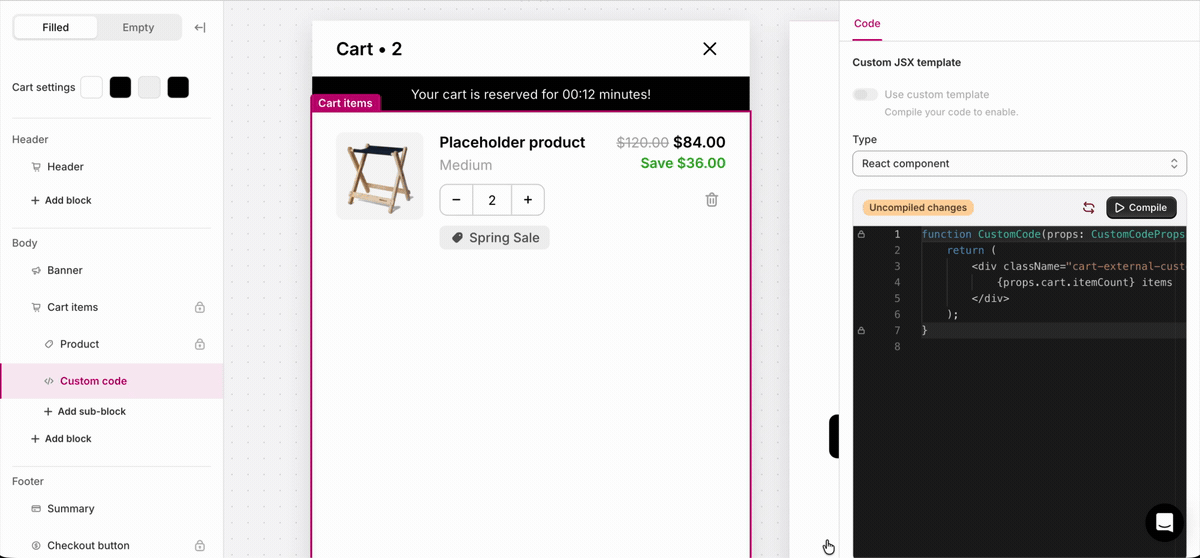Image resolution: width=1200 pixels, height=558 pixels.
Task: Pick the first black Cart settings swatch
Action: pyautogui.click(x=120, y=87)
